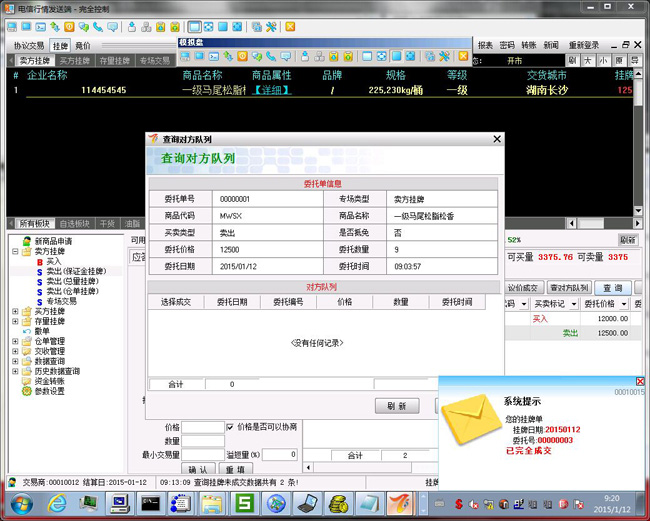Click the phone icon in 模拟盘 floating toolbar

click(x=271, y=56)
